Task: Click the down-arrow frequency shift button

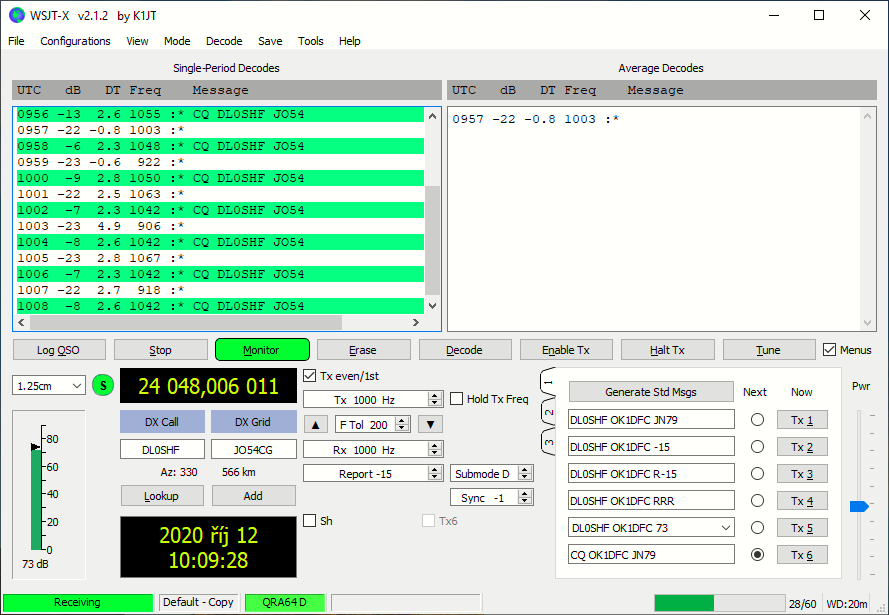Action: point(430,425)
